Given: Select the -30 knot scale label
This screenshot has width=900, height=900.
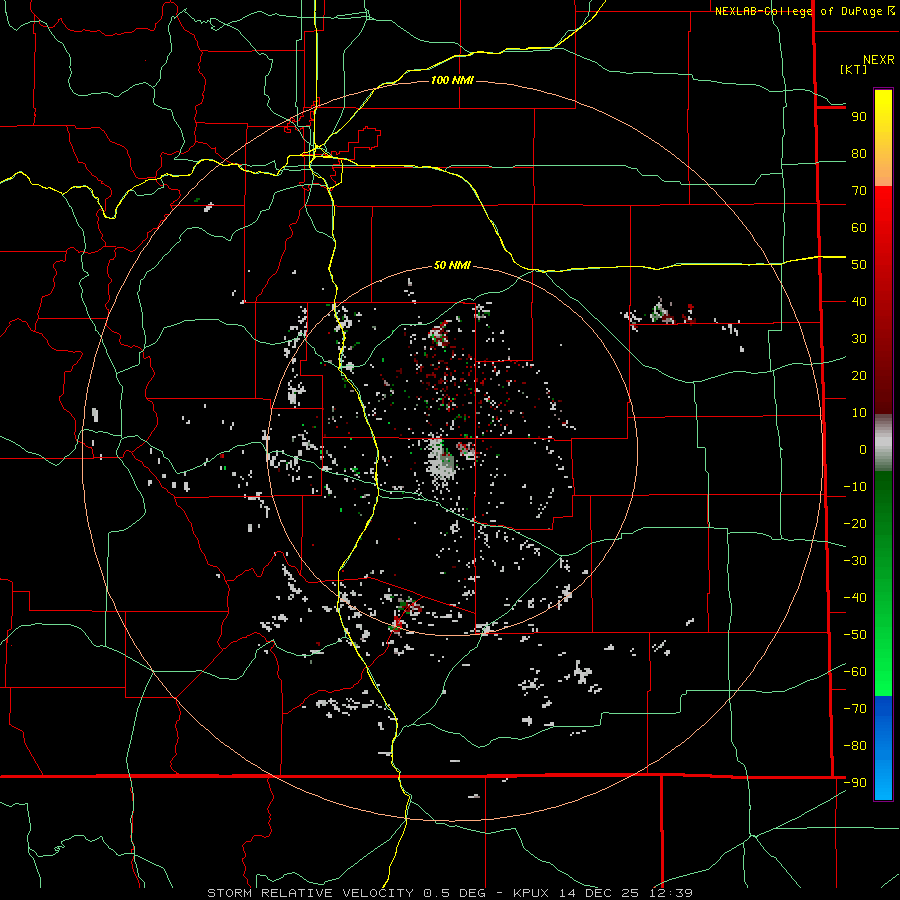Looking at the screenshot, I should pyautogui.click(x=855, y=561).
